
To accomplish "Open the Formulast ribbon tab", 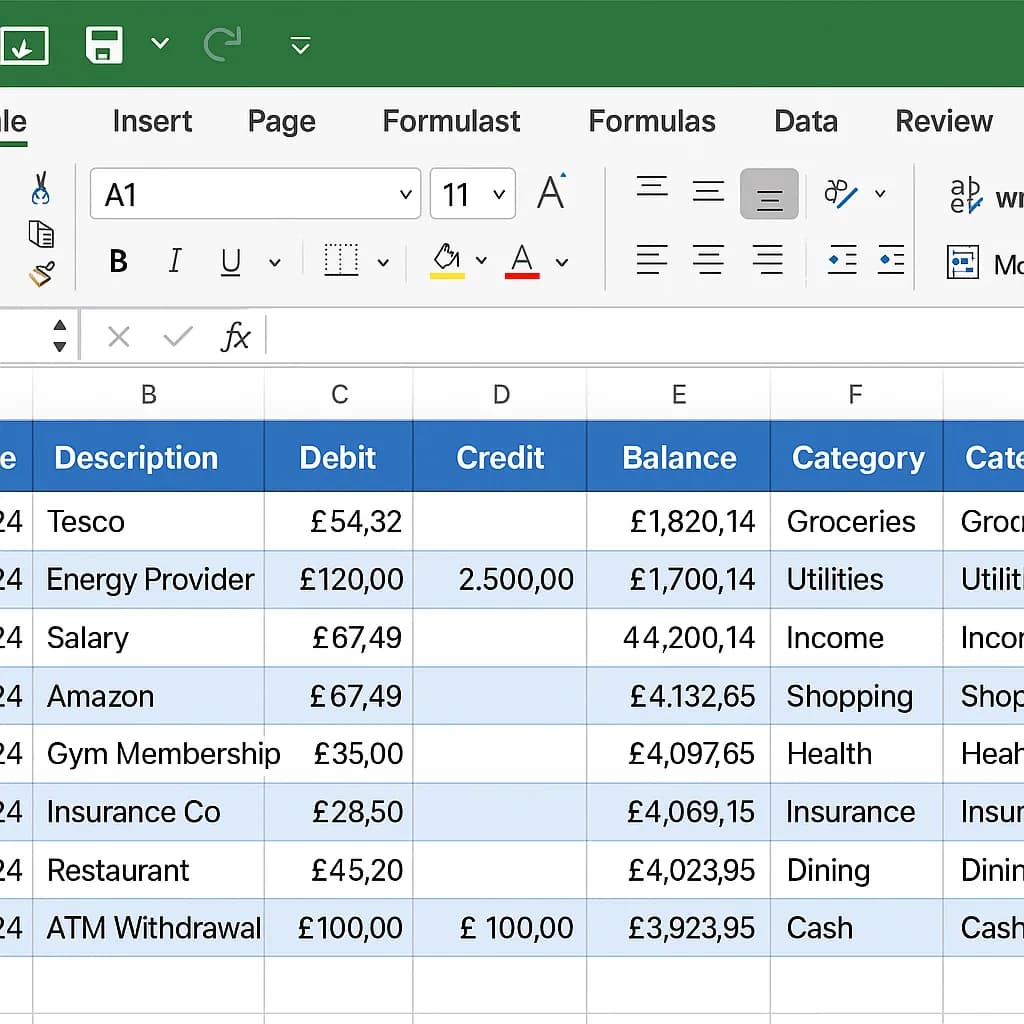I will tap(451, 121).
